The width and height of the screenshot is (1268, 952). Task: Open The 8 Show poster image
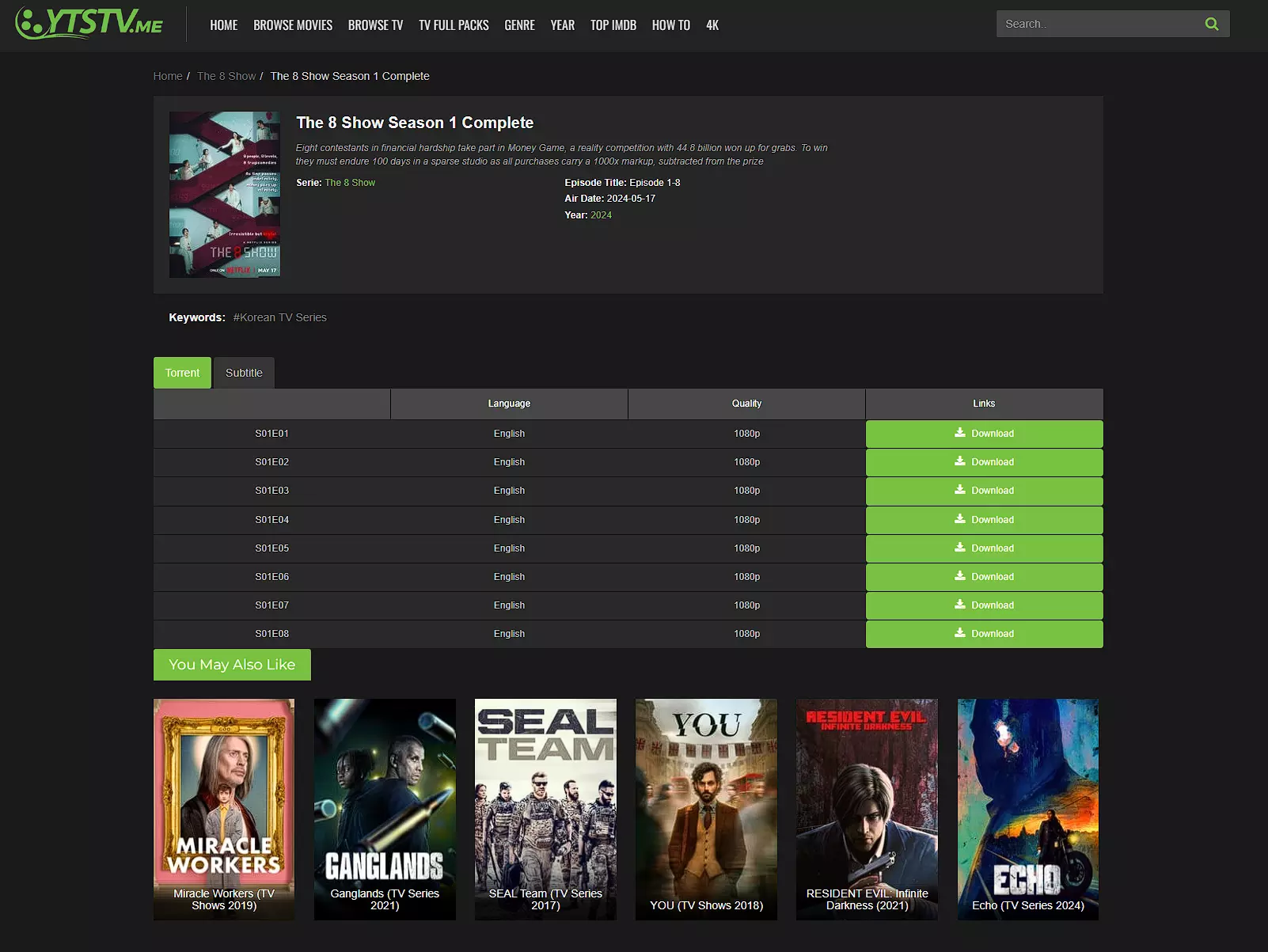pyautogui.click(x=225, y=195)
